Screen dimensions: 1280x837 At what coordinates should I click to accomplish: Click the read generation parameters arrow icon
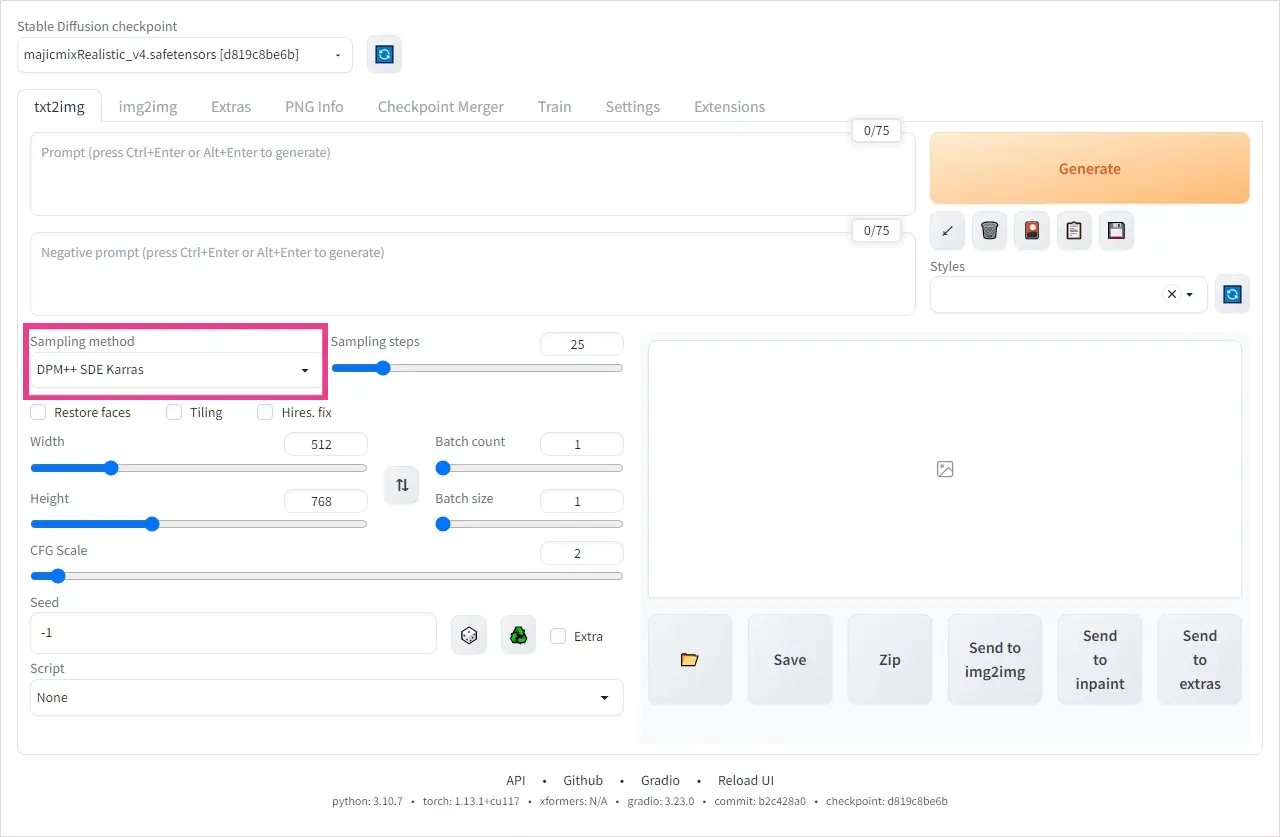tap(947, 231)
